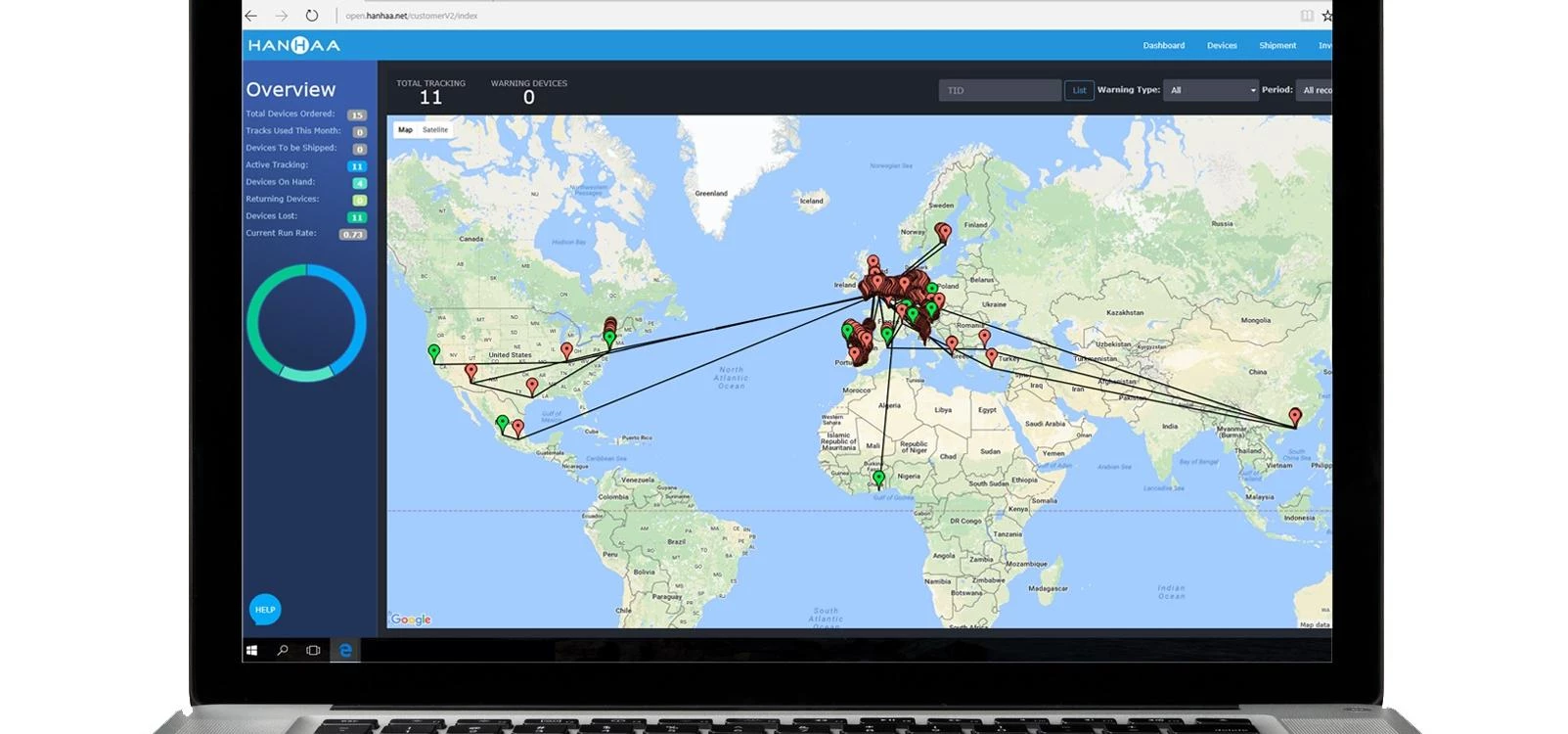The image size is (1568, 734).
Task: Open the reading view icon in address bar
Action: coord(1306,16)
